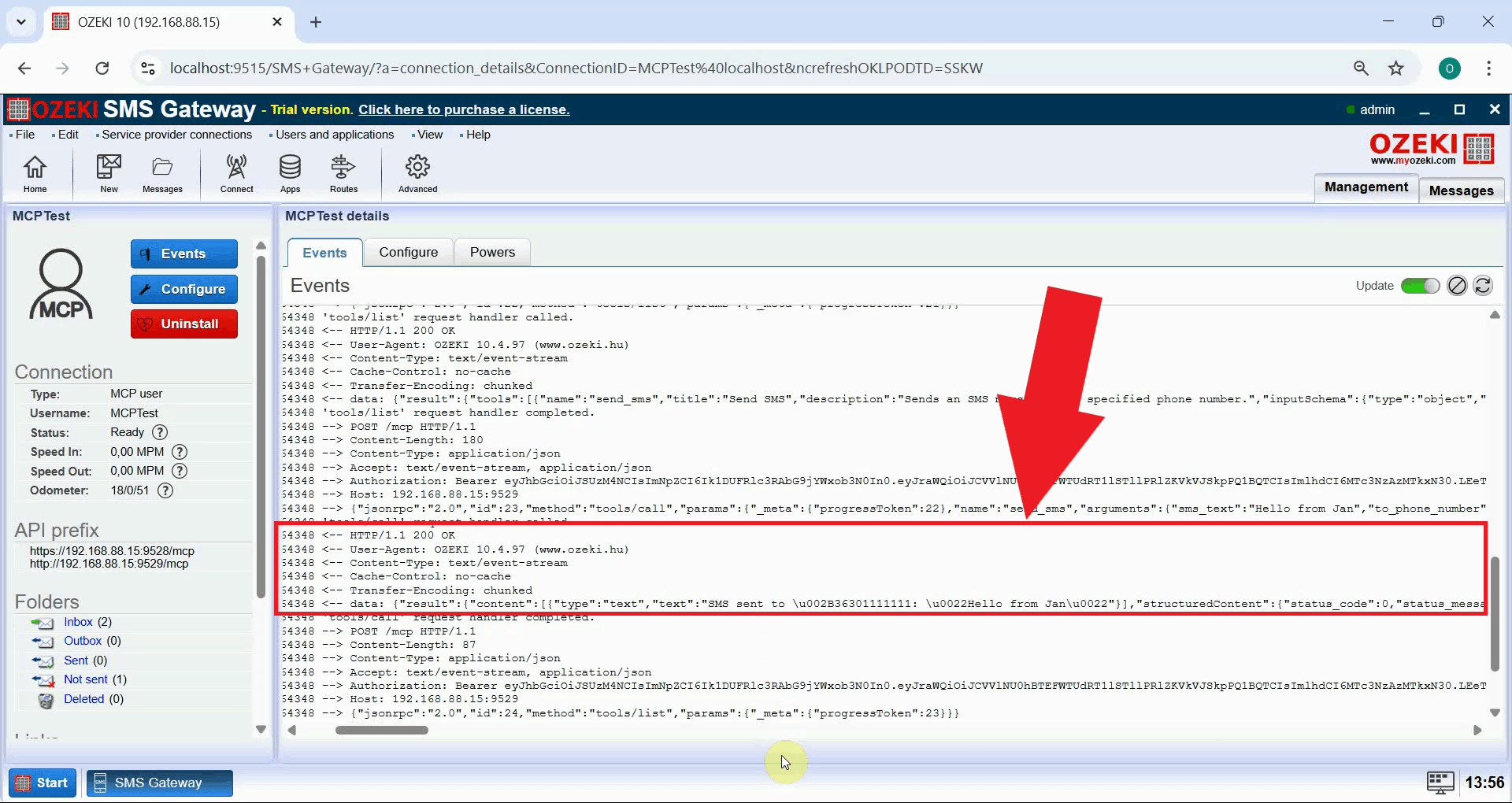Image resolution: width=1512 pixels, height=803 pixels.
Task: Open the File menu
Action: click(25, 135)
